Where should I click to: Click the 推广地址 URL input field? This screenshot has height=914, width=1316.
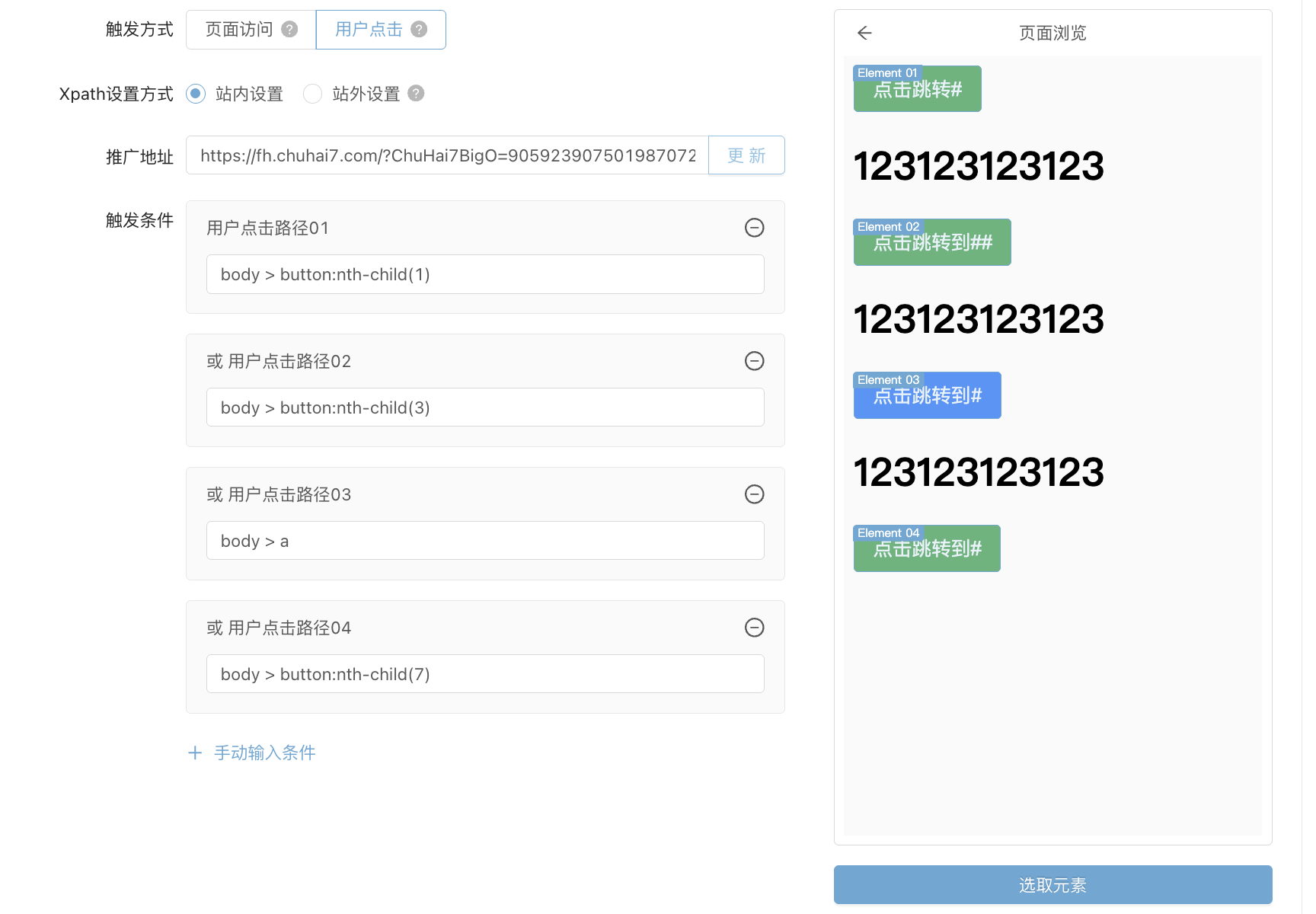tap(447, 155)
